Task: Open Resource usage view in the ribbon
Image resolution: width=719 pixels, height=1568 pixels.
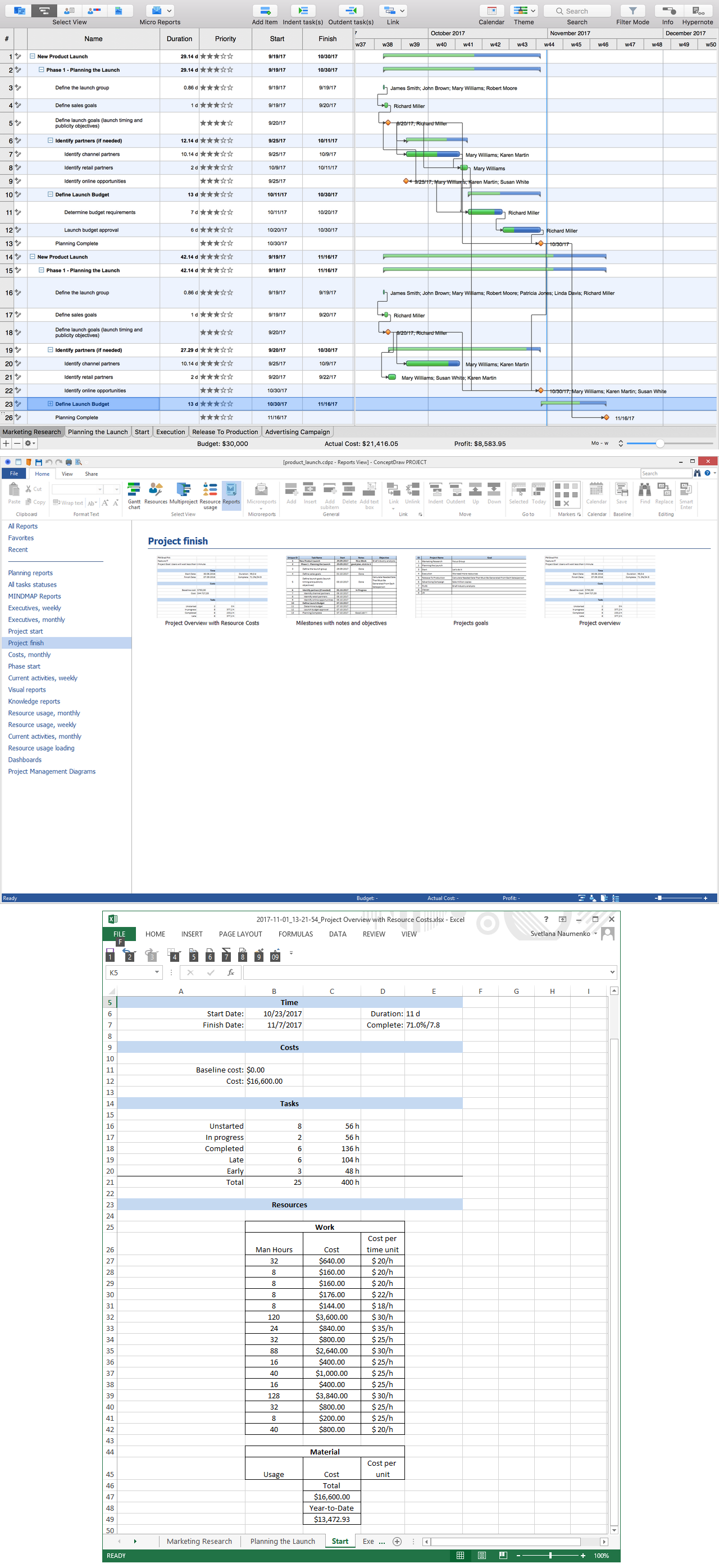Action: [x=210, y=496]
